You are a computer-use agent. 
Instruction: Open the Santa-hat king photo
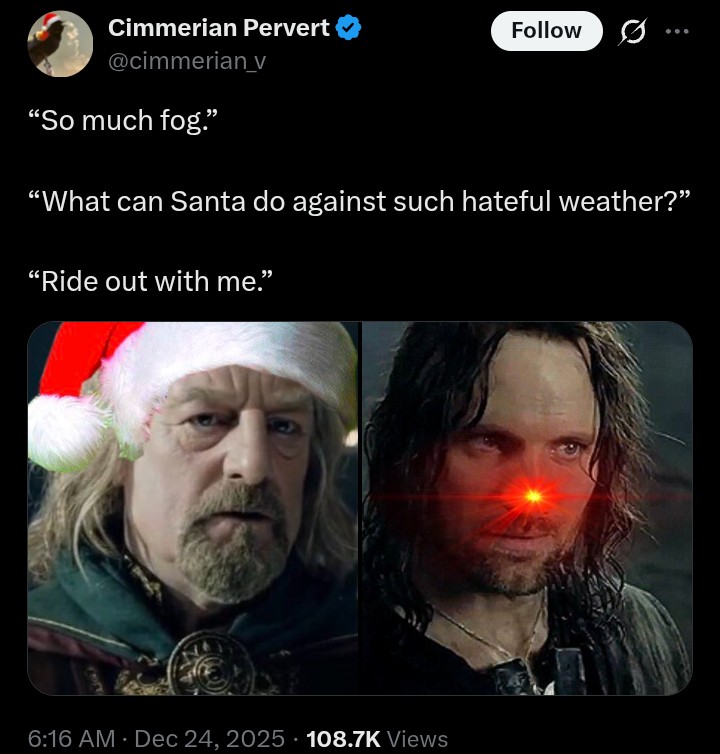click(193, 508)
